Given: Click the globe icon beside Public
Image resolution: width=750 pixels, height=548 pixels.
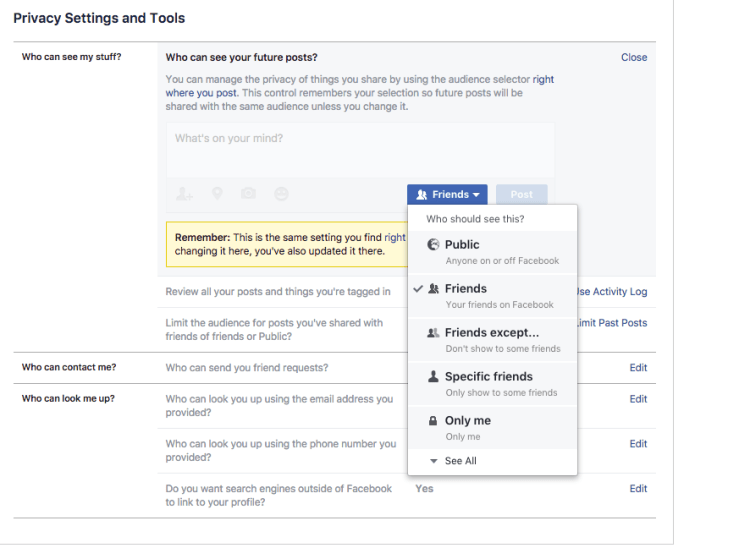Looking at the screenshot, I should 433,245.
